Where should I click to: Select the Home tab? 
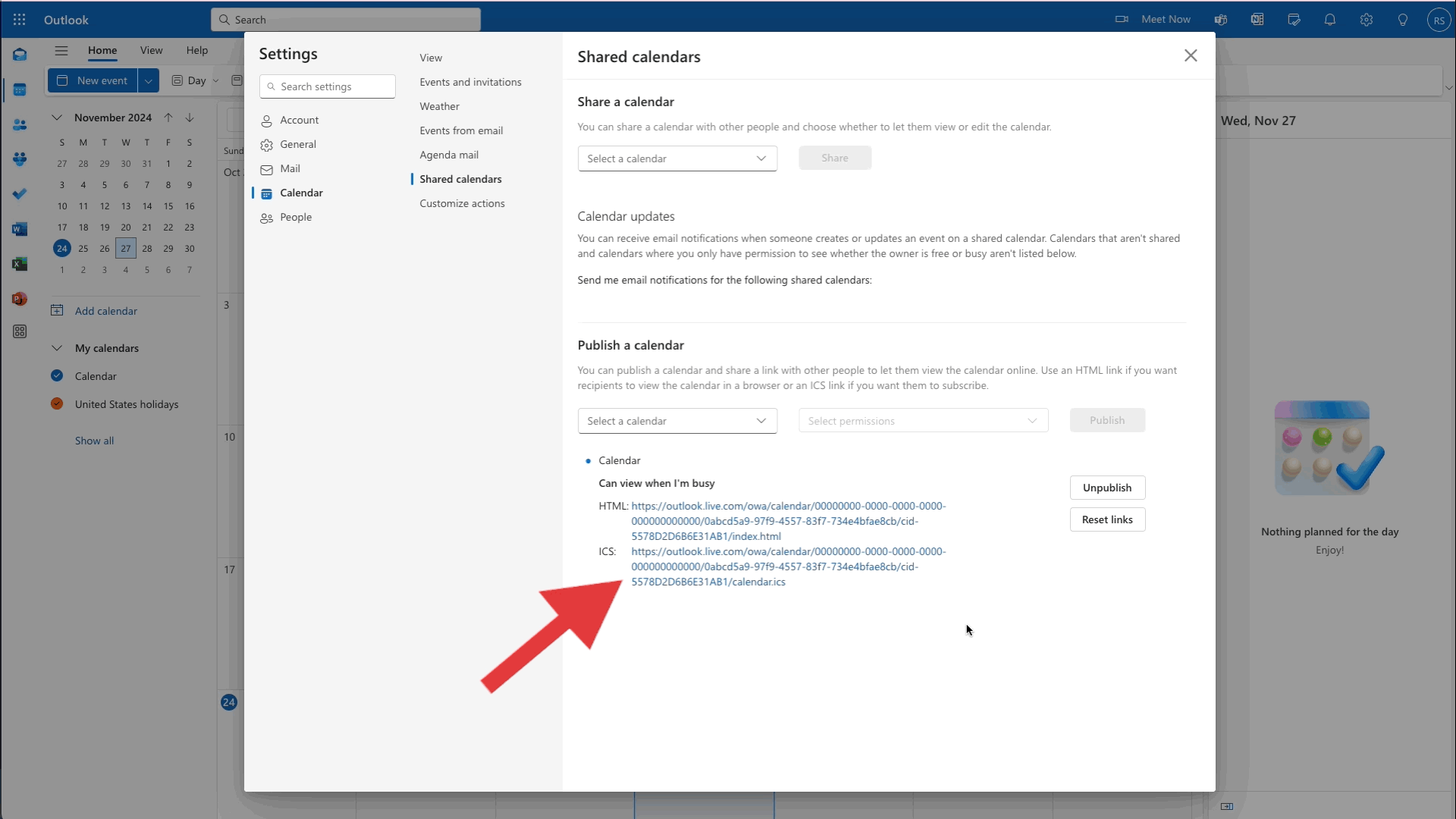coord(102,50)
